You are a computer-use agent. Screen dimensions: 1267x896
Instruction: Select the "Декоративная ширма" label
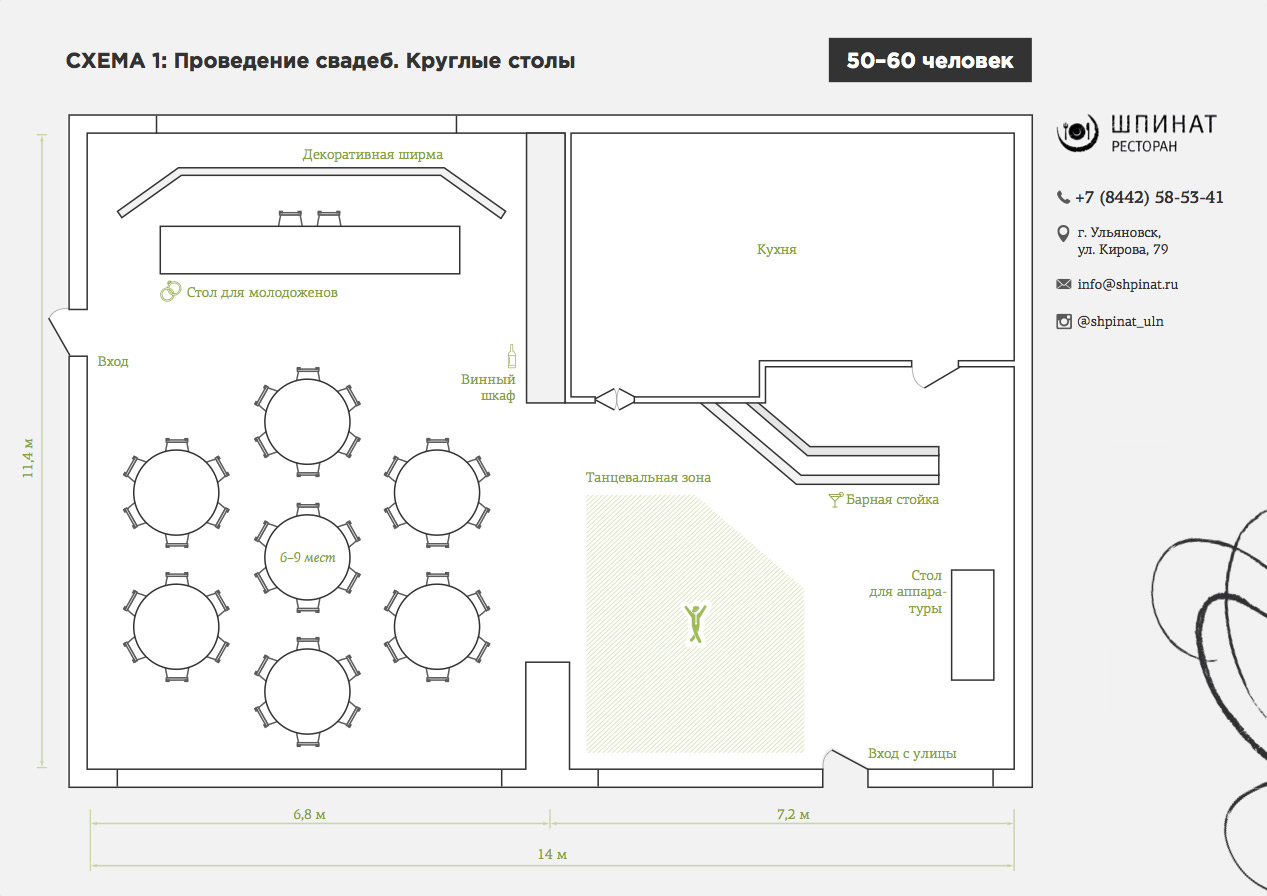tap(372, 154)
